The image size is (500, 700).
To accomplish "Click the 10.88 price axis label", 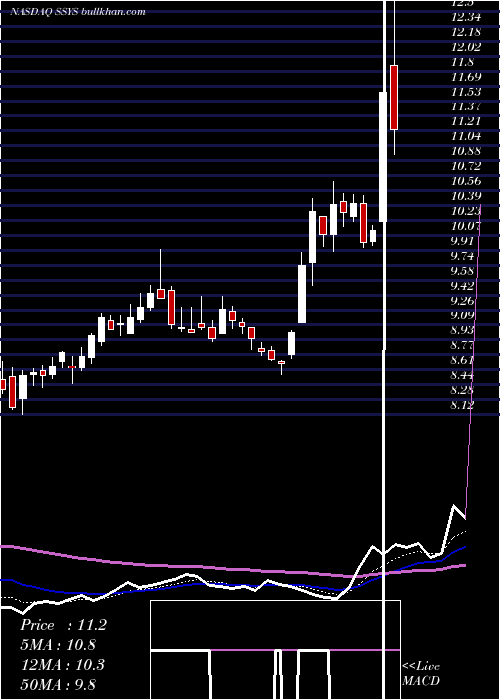I will tap(466, 151).
